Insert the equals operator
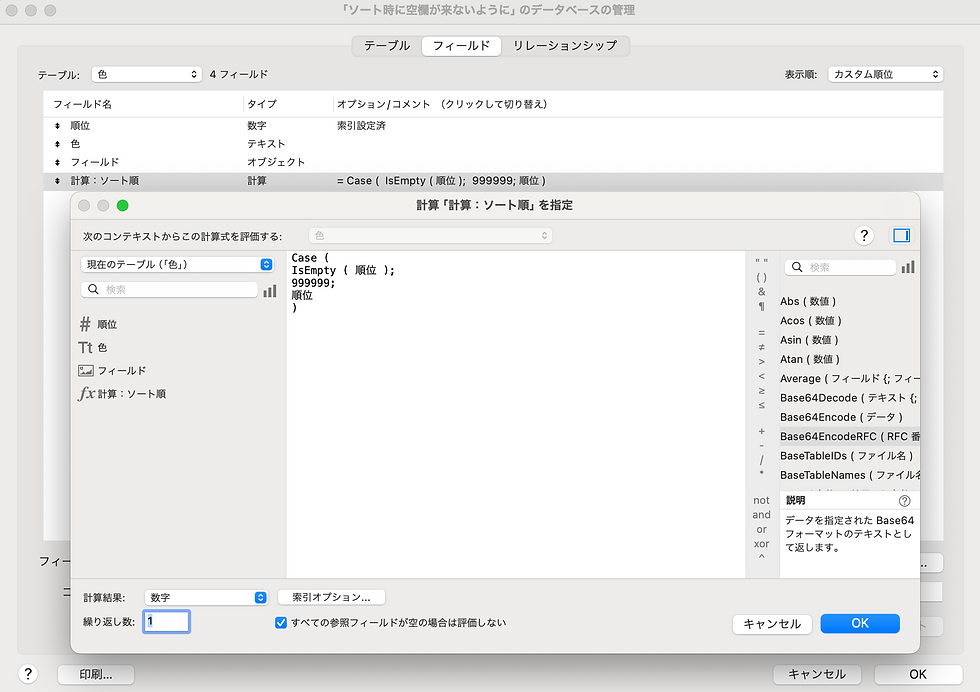The width and height of the screenshot is (980, 692). tap(761, 333)
